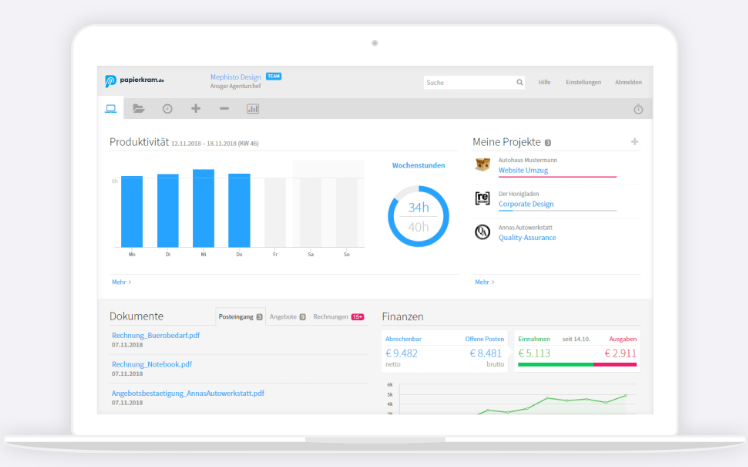Expand Mehr under Produktivität chart

point(121,282)
